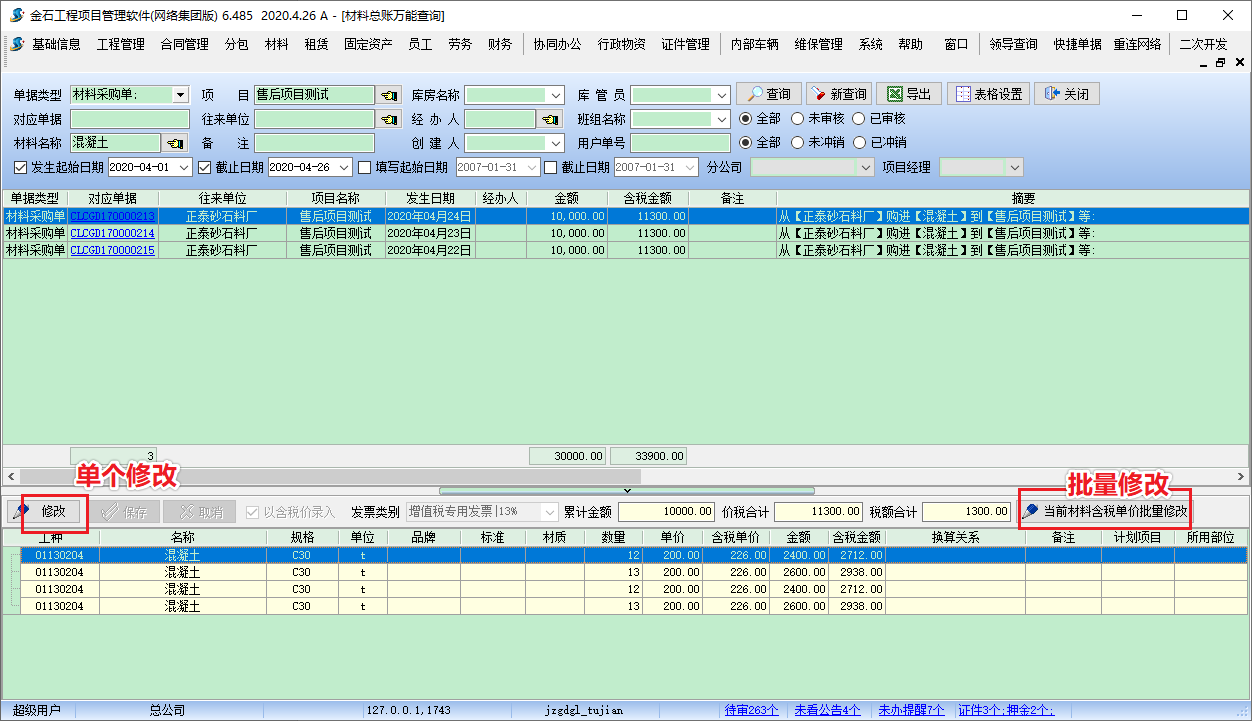This screenshot has height=721, width=1252.
Task: Click the 查询 magnifier search button
Action: pyautogui.click(x=768, y=94)
